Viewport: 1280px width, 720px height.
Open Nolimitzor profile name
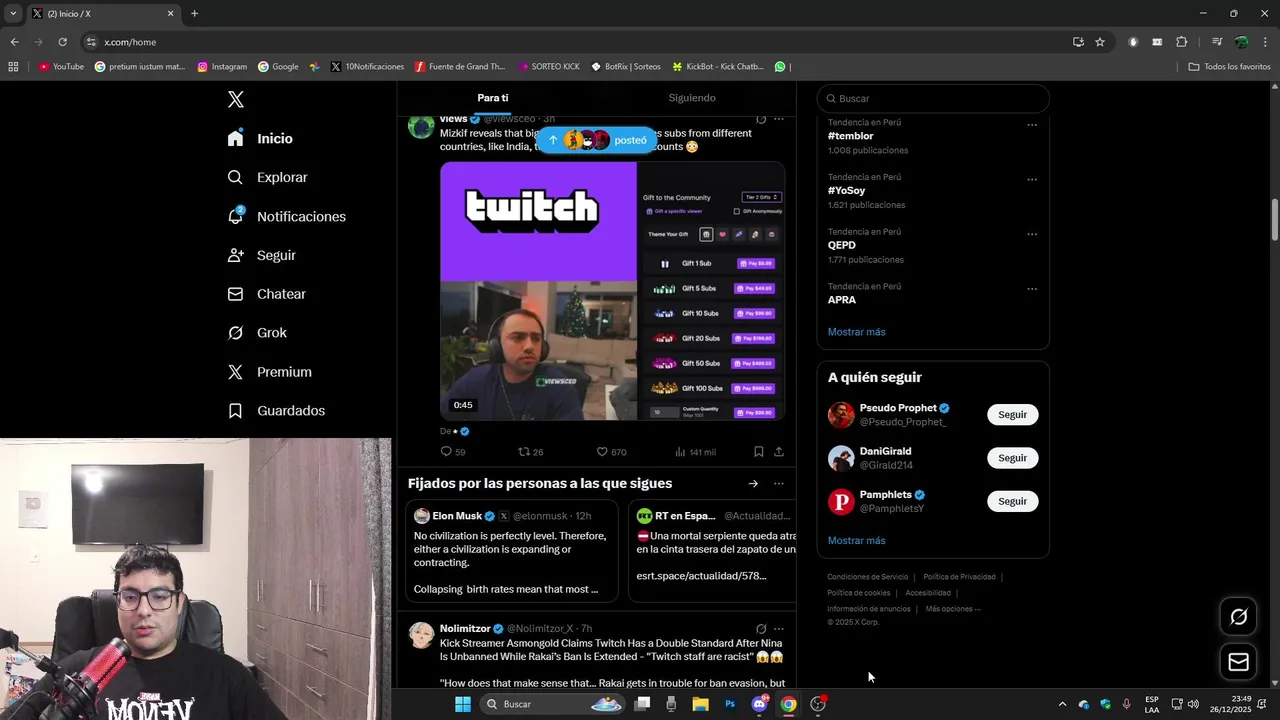(465, 629)
